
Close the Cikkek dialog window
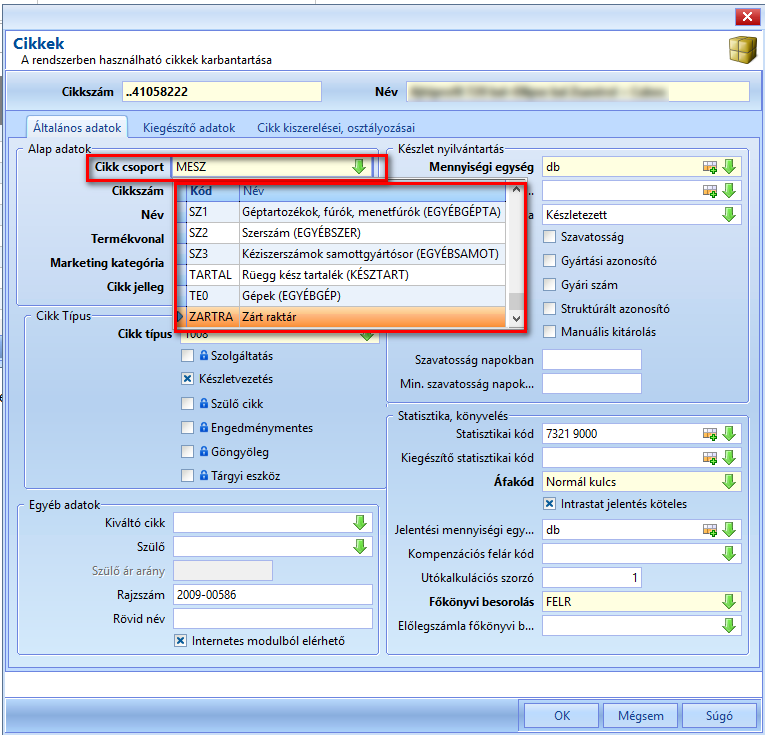point(747,17)
